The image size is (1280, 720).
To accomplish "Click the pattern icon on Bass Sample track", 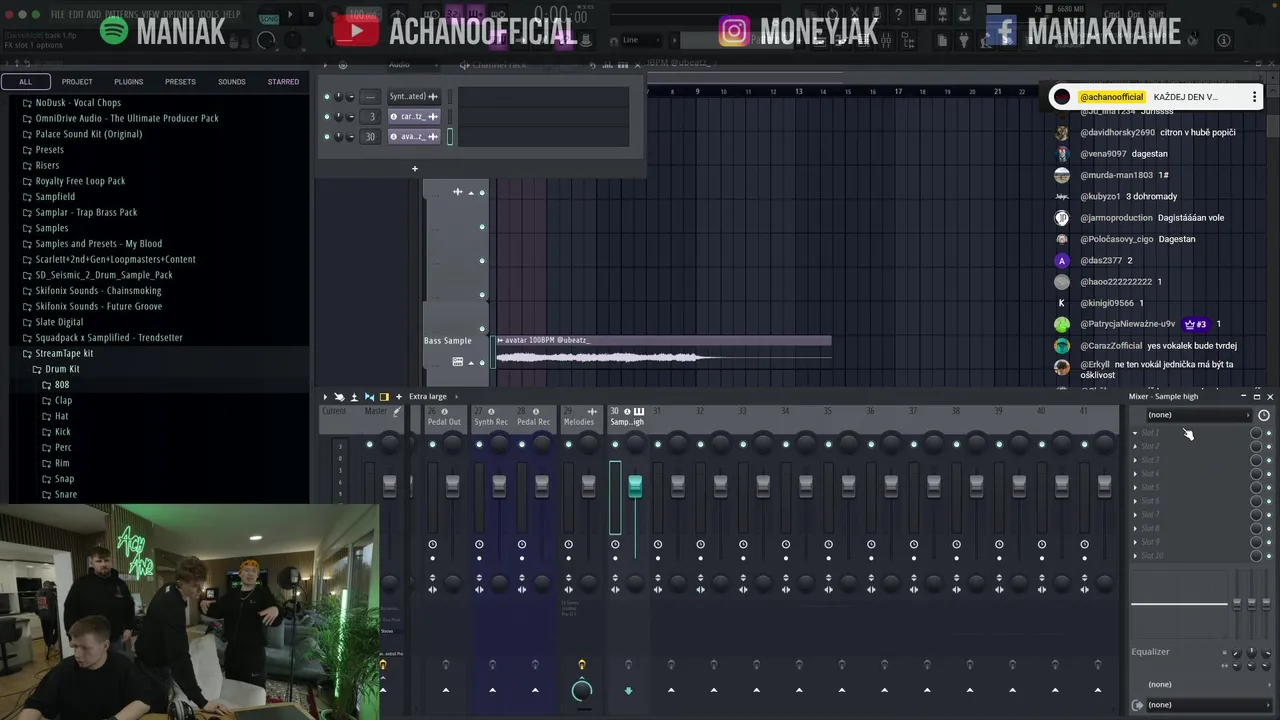I will 457,362.
